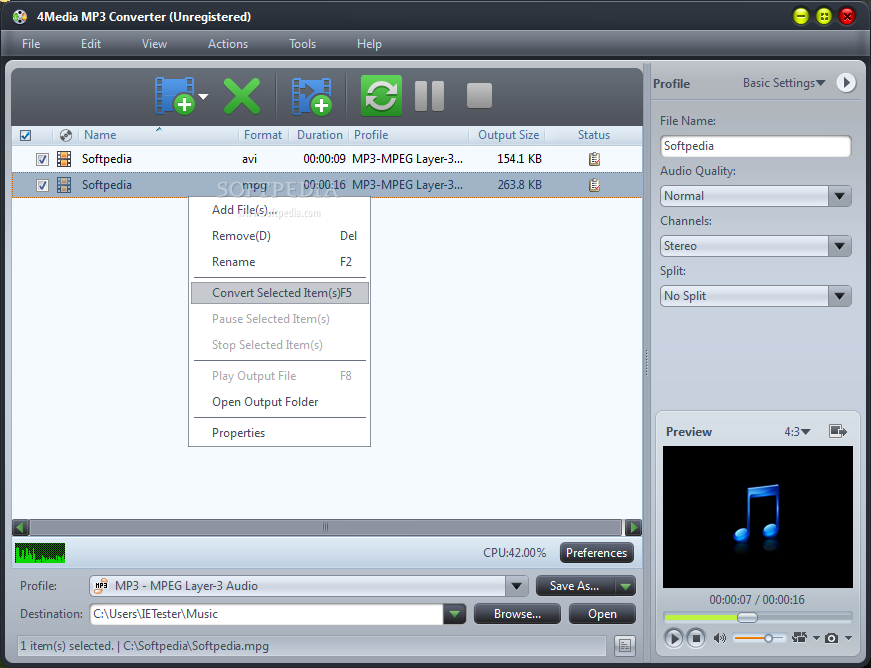Image resolution: width=871 pixels, height=668 pixels.
Task: Click the side panel collapse handle
Action: [647, 363]
